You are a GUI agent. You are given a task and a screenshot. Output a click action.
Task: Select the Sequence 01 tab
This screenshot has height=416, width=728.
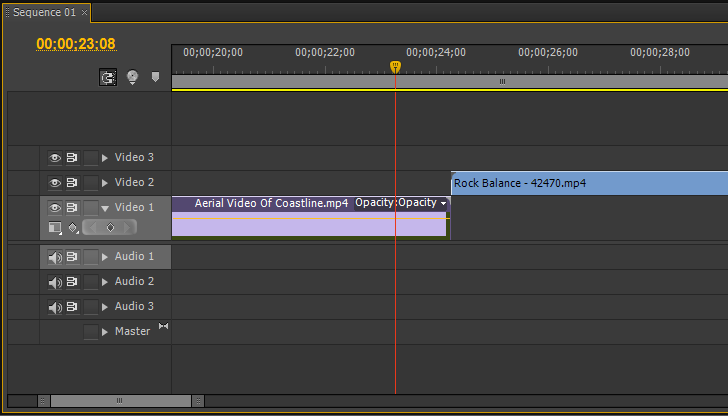coord(44,13)
